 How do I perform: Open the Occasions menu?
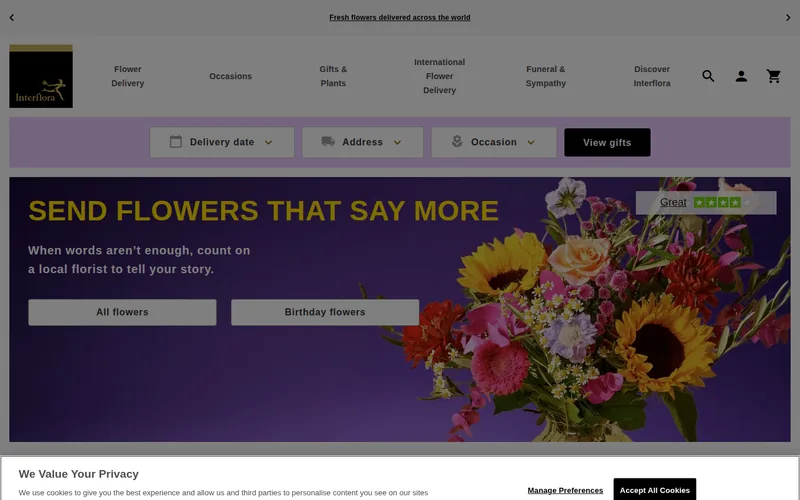230,76
